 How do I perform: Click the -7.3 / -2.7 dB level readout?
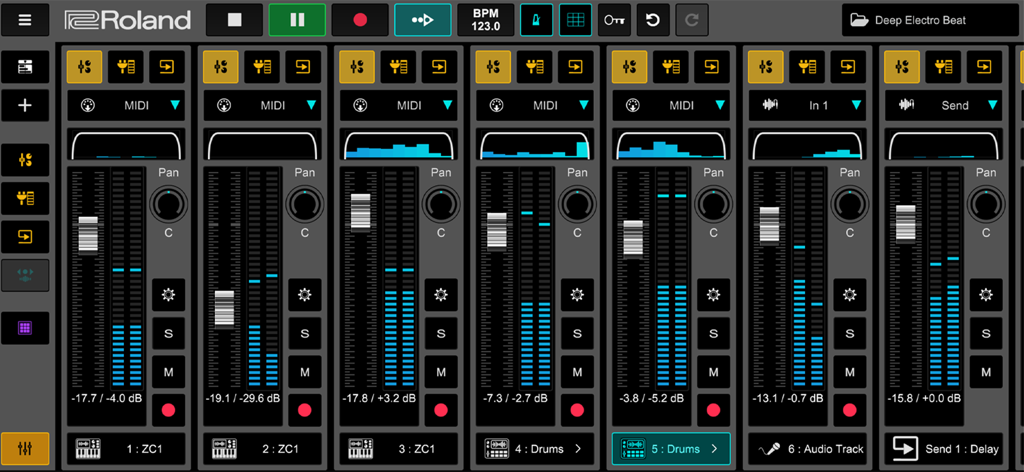[515, 398]
